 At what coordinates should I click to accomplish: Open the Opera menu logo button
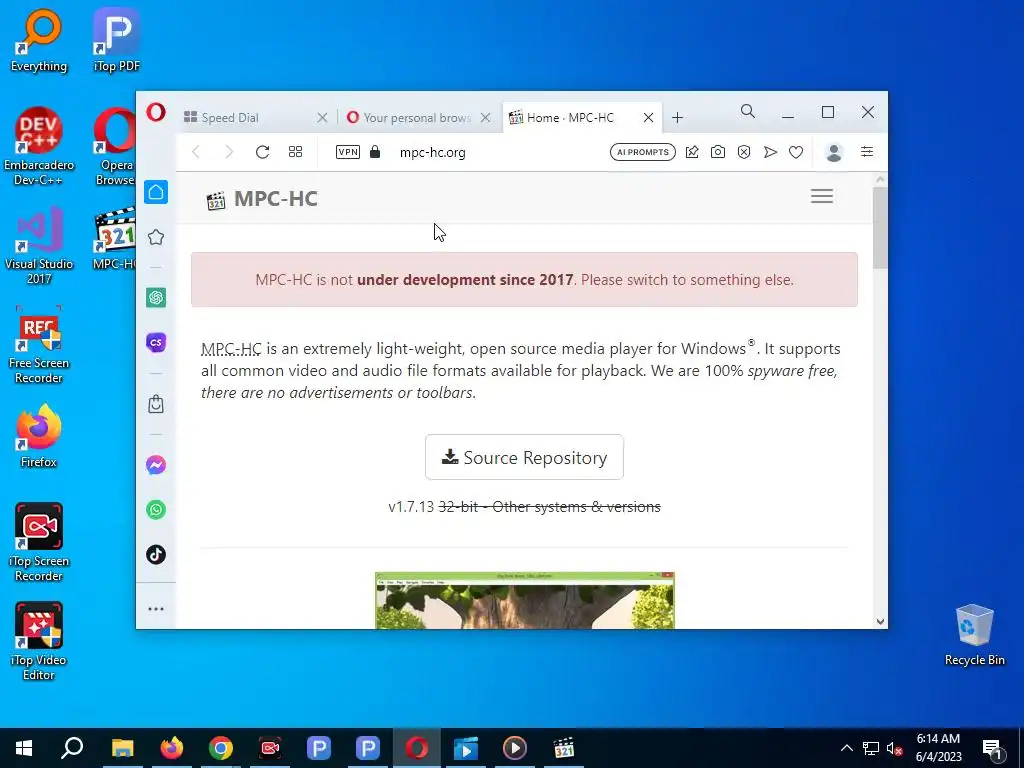pos(155,112)
